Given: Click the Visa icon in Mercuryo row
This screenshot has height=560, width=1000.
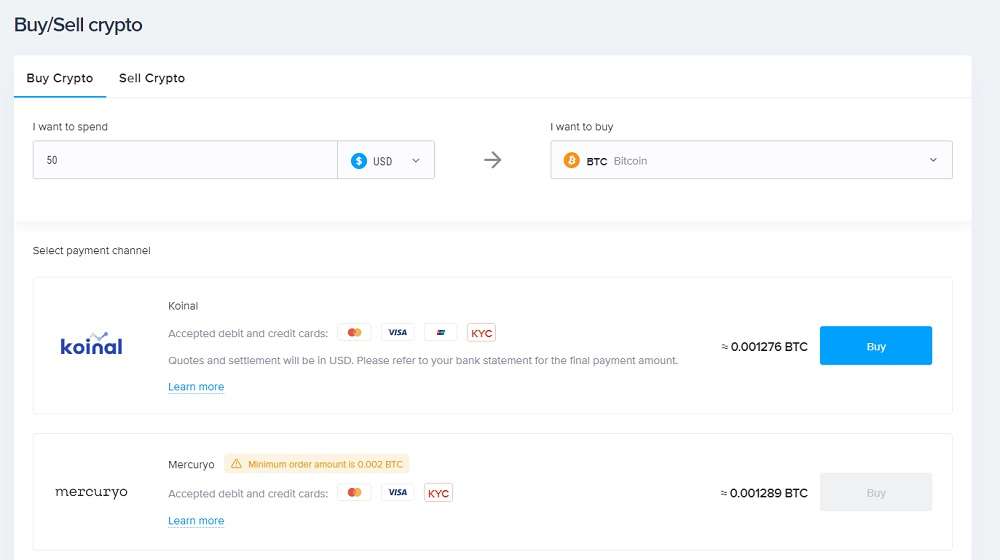Looking at the screenshot, I should pyautogui.click(x=398, y=492).
